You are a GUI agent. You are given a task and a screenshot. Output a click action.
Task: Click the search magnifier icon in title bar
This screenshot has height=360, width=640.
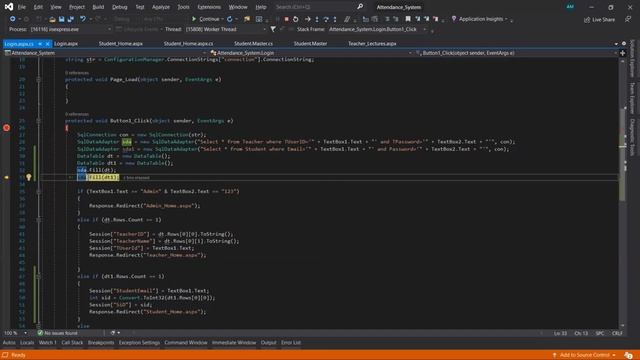pyautogui.click(x=360, y=7)
